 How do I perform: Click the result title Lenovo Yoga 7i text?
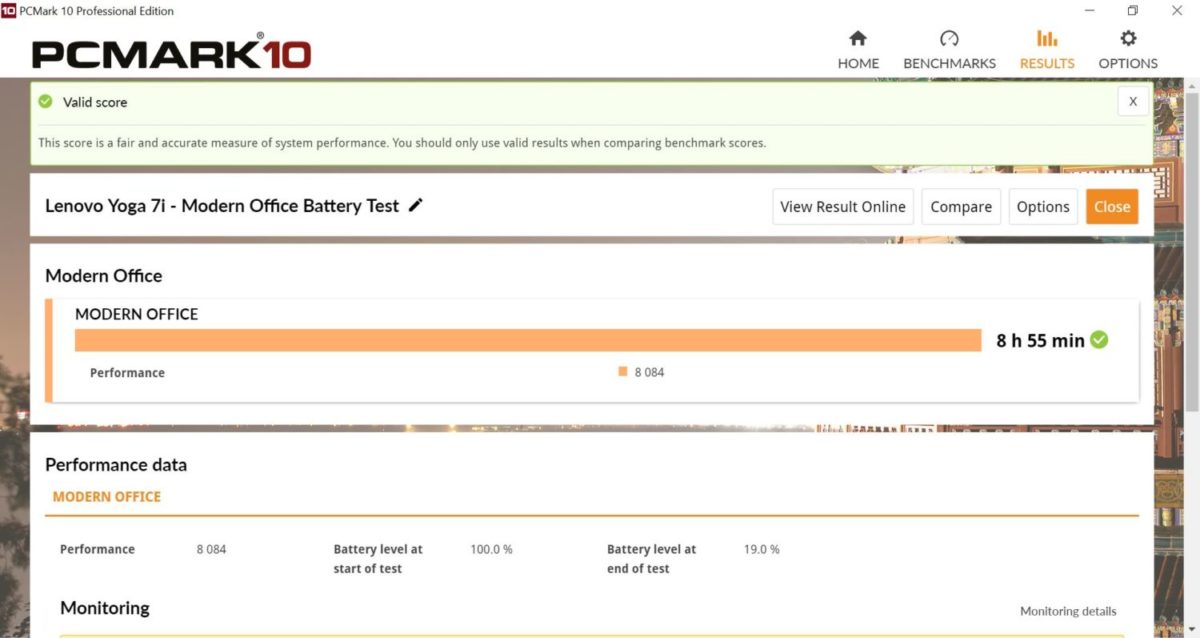click(x=106, y=205)
